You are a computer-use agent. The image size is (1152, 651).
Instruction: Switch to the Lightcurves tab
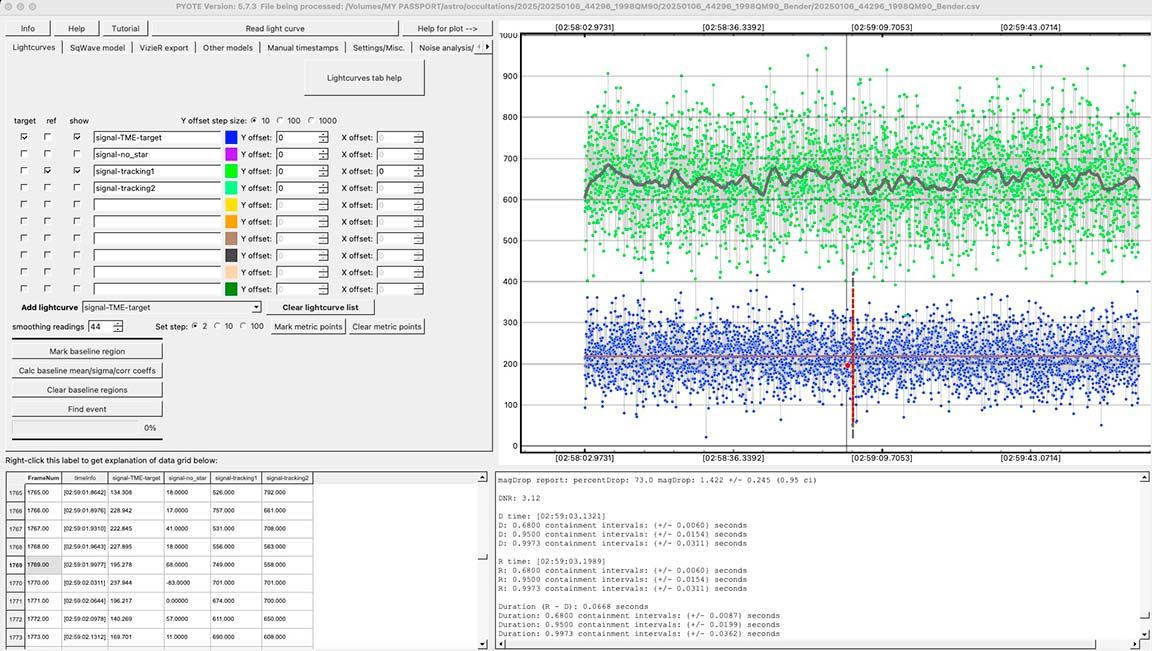point(34,48)
